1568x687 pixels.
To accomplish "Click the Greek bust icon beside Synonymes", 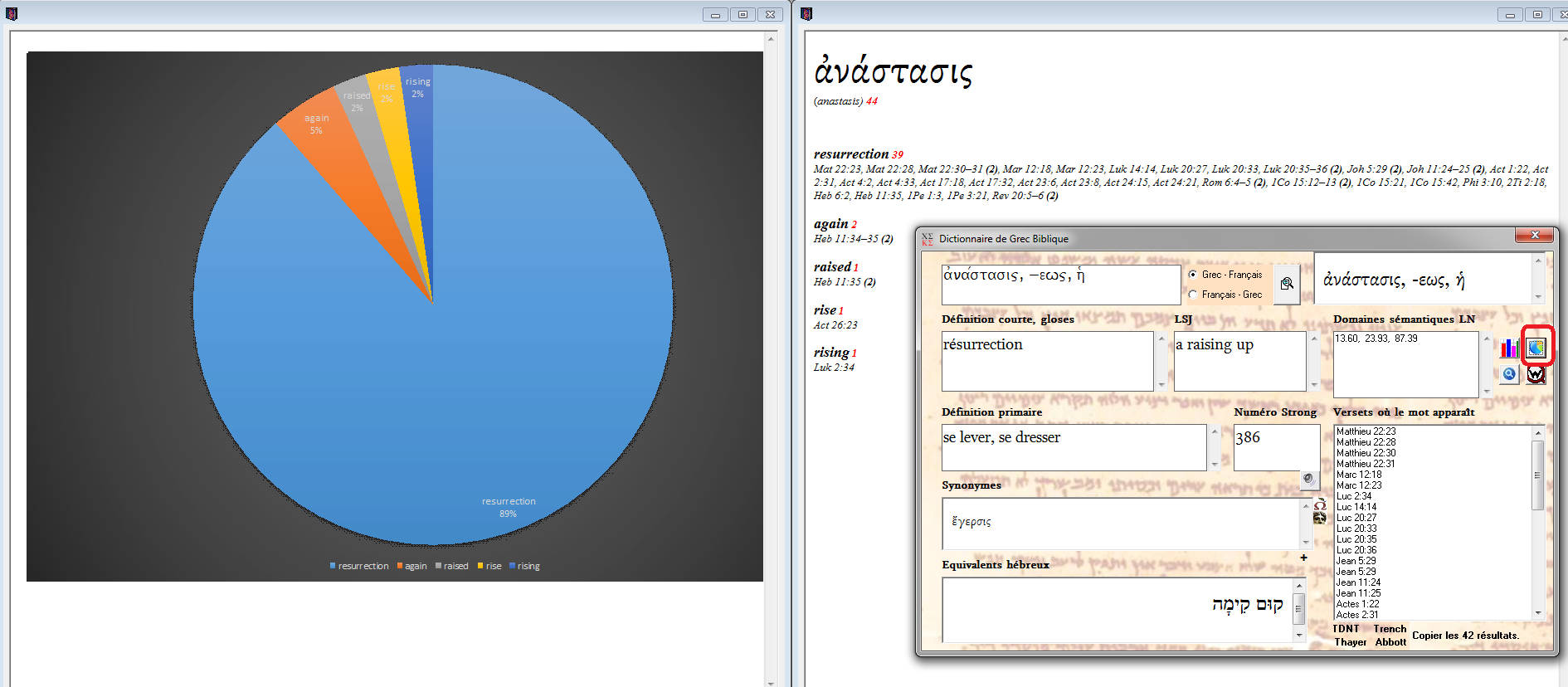I will [x=1320, y=518].
